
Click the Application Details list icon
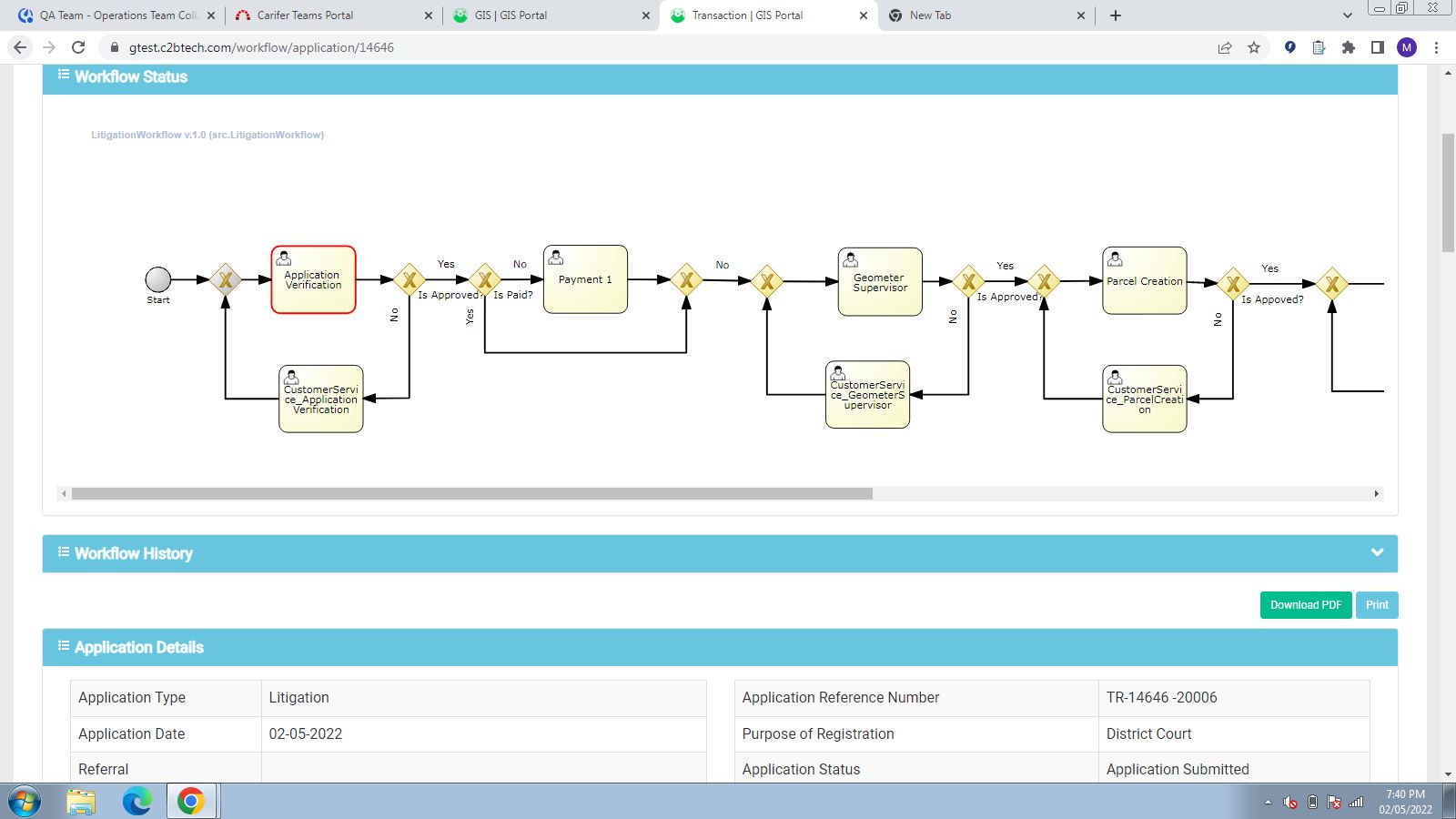[64, 645]
